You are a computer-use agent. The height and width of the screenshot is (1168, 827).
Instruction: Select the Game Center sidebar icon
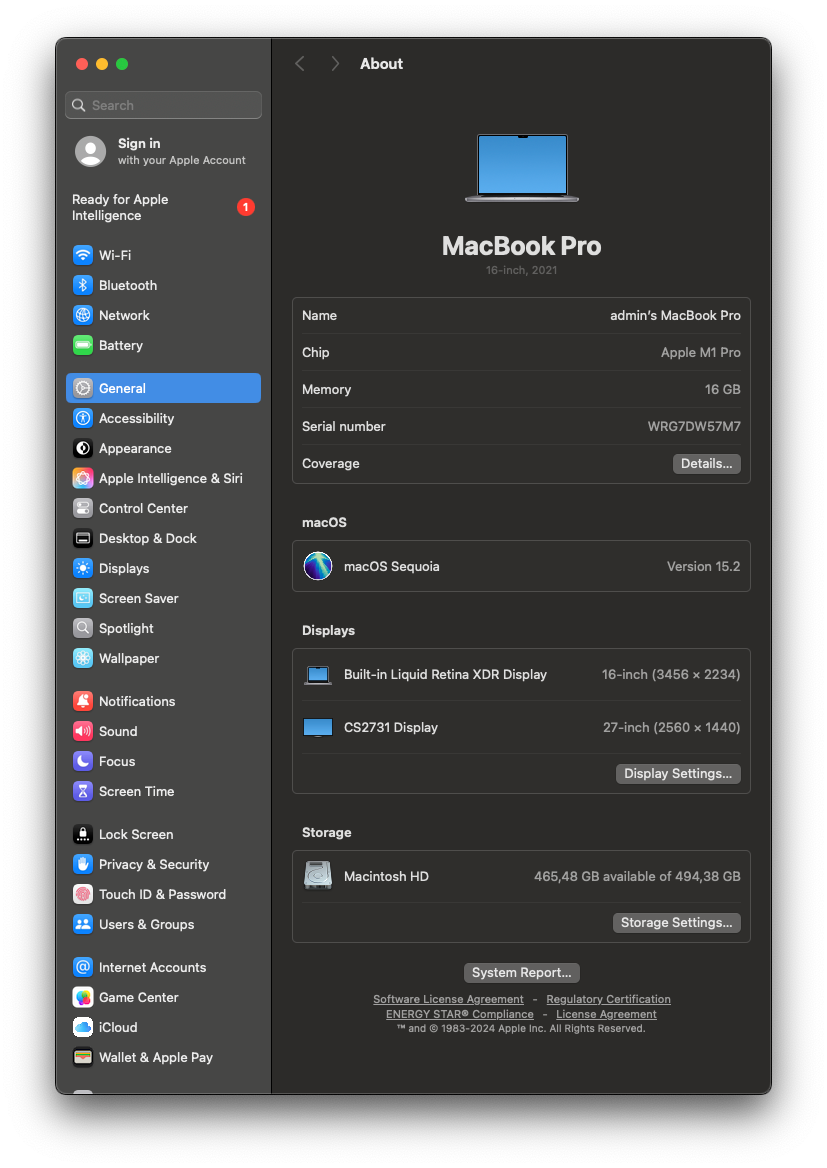click(82, 997)
